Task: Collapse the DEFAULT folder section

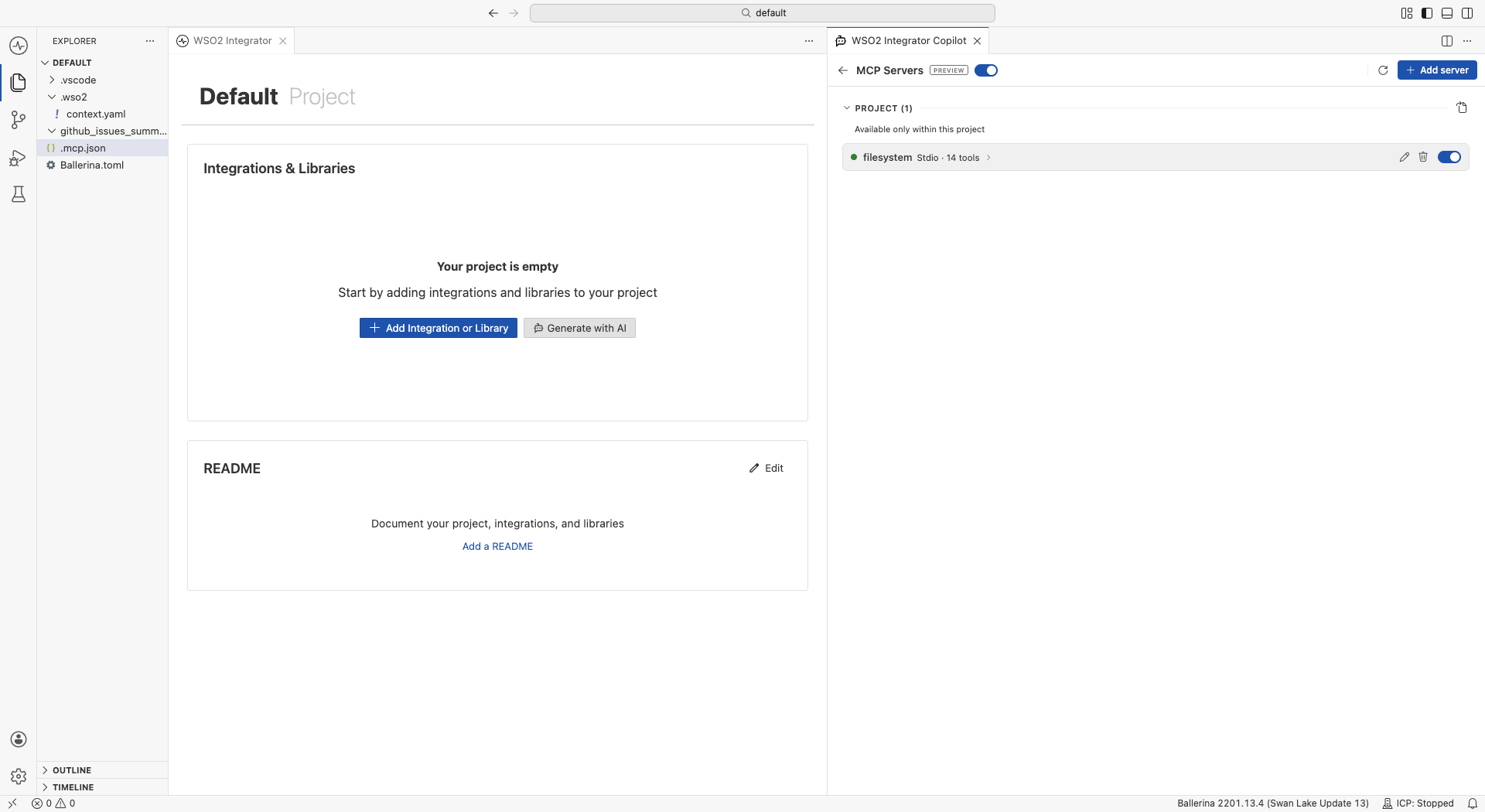Action: pos(45,63)
